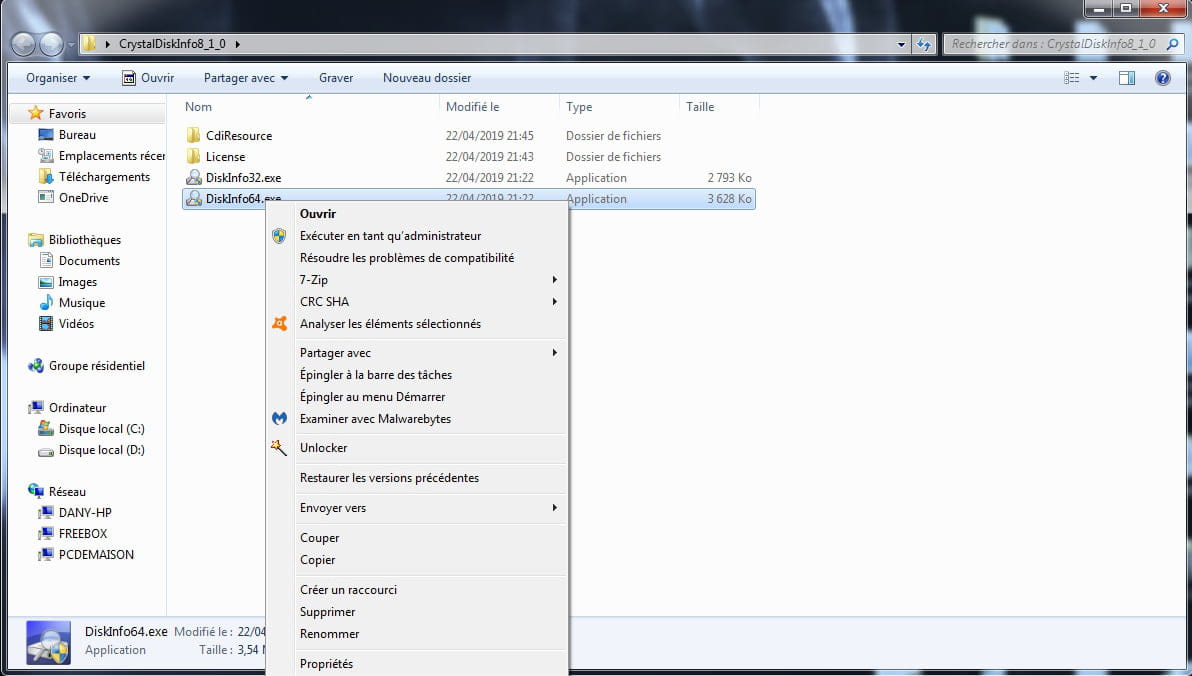Open the address bar history dropdown arrow
The image size is (1192, 676).
coord(902,44)
